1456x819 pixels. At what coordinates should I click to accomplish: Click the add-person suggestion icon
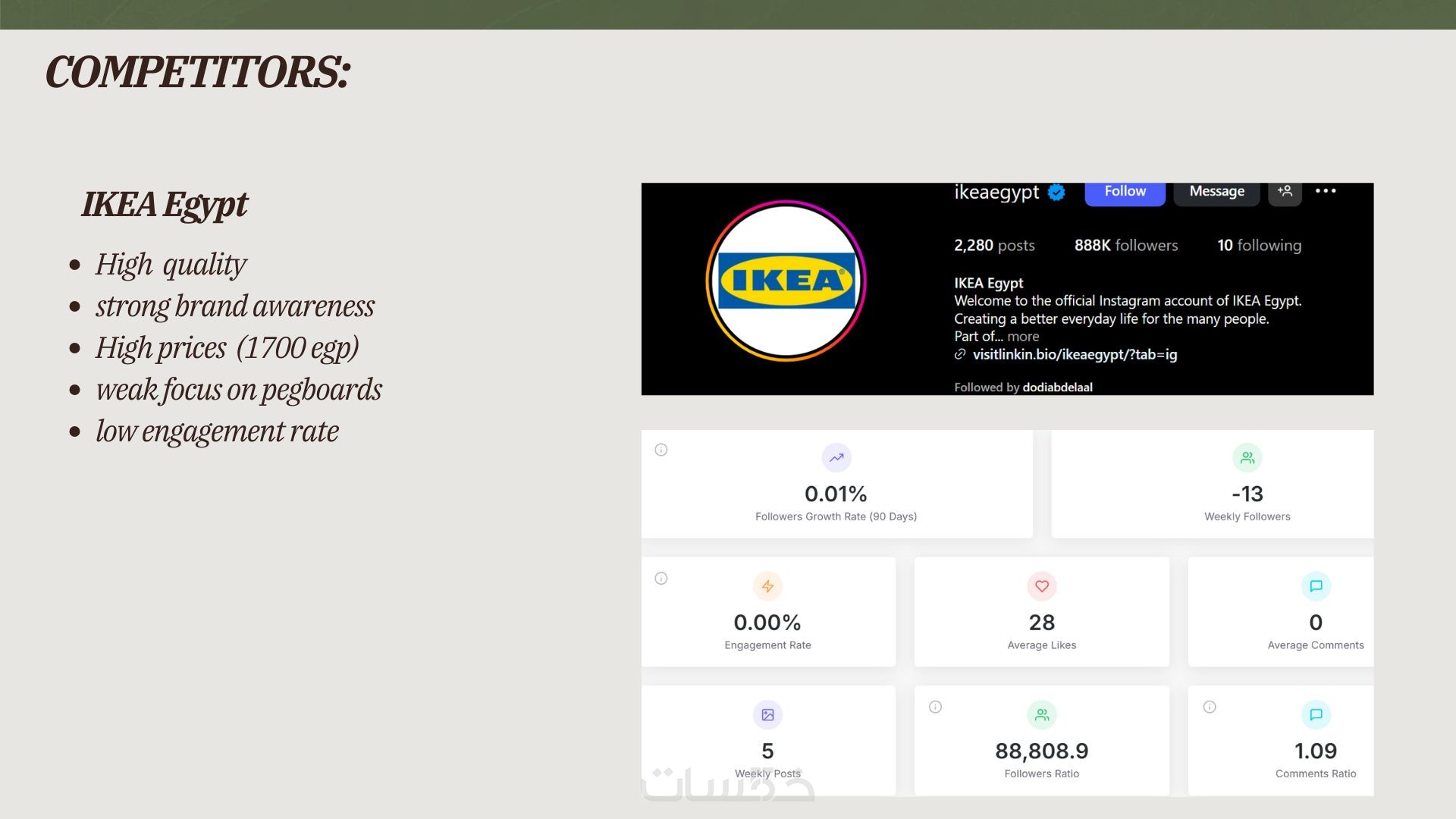click(x=1285, y=191)
